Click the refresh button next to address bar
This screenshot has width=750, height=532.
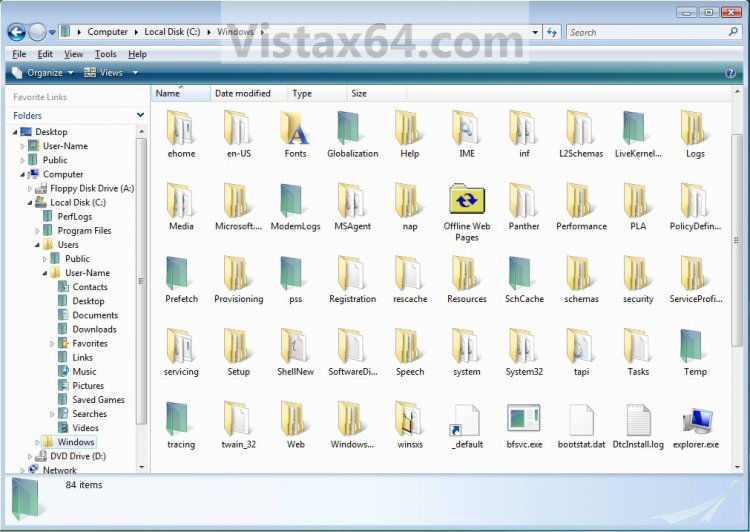[551, 32]
